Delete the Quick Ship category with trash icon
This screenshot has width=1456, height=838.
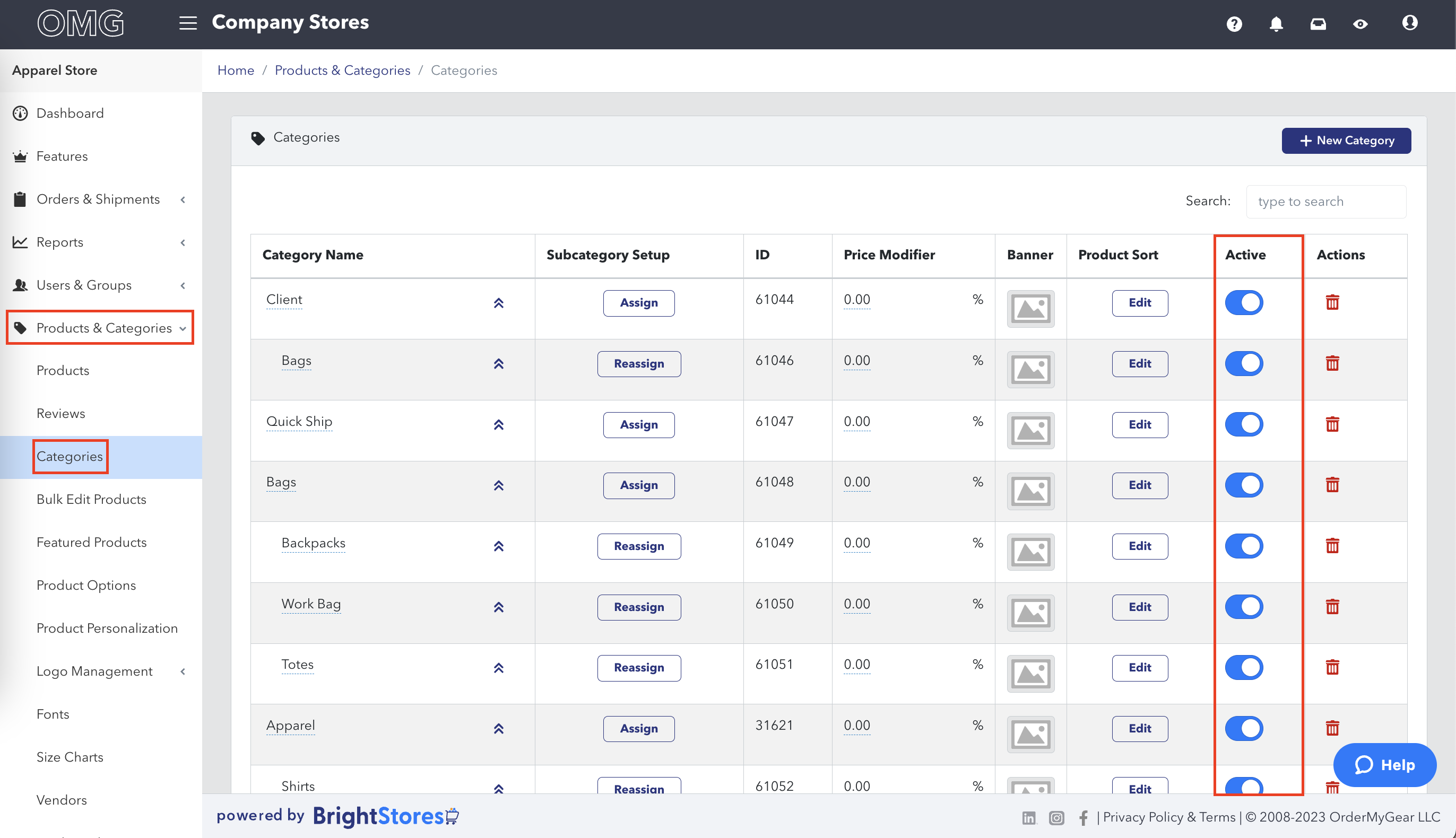[x=1332, y=424]
